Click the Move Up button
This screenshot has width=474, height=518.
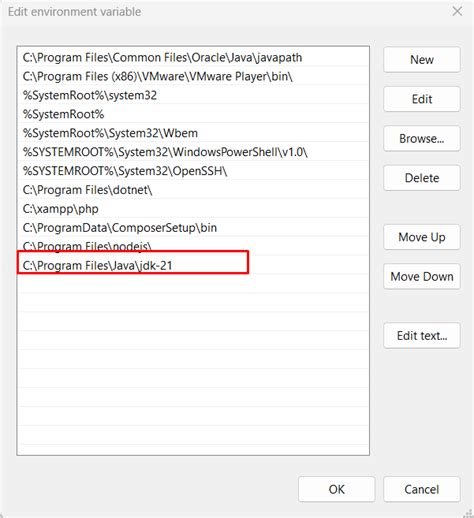coord(422,237)
